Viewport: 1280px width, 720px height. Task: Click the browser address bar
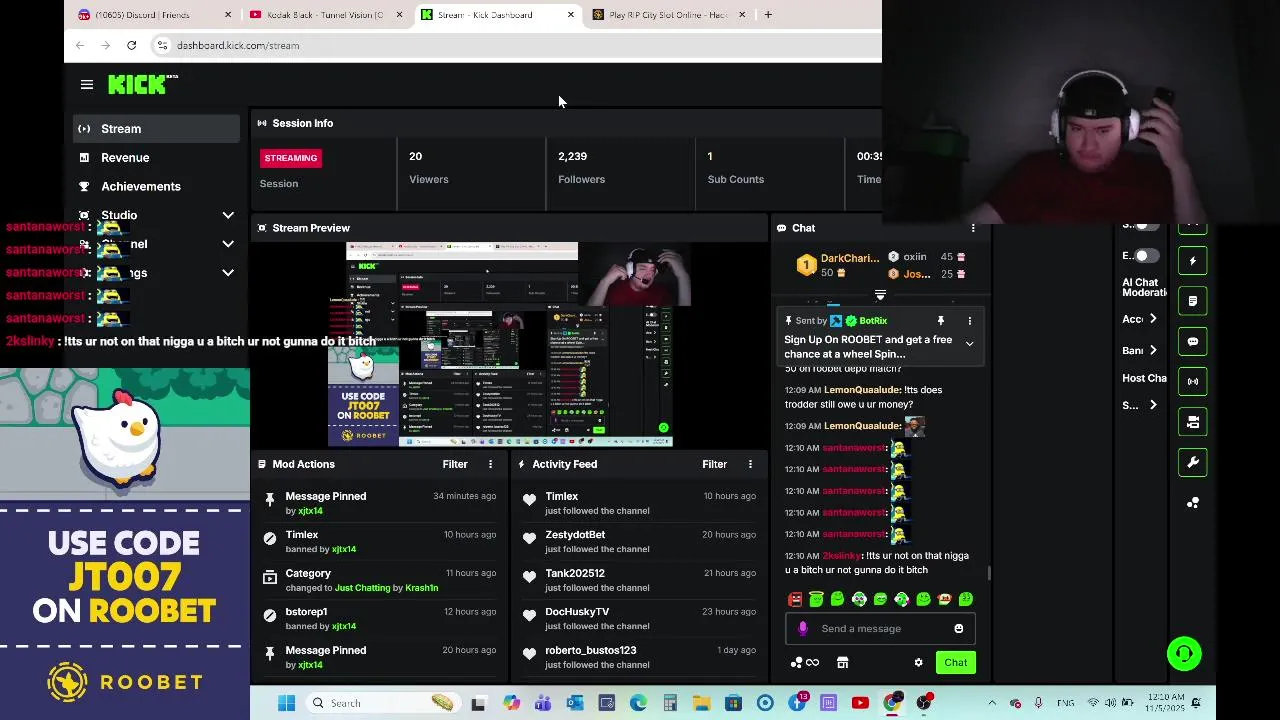pos(515,45)
